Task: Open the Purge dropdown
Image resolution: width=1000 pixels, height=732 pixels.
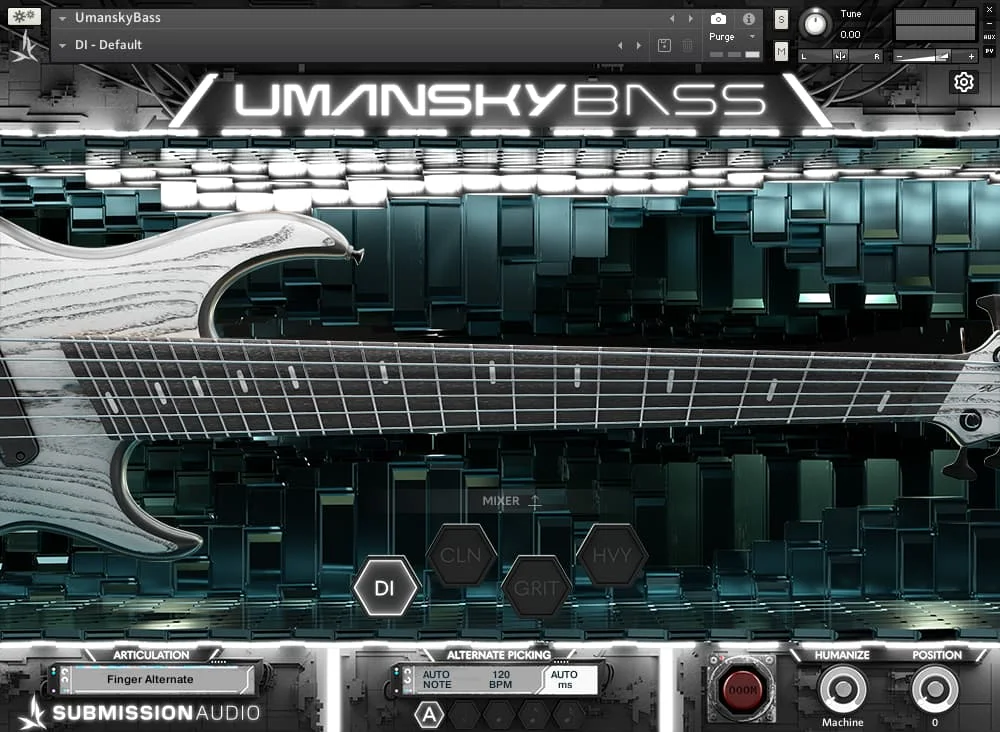Action: coord(752,36)
